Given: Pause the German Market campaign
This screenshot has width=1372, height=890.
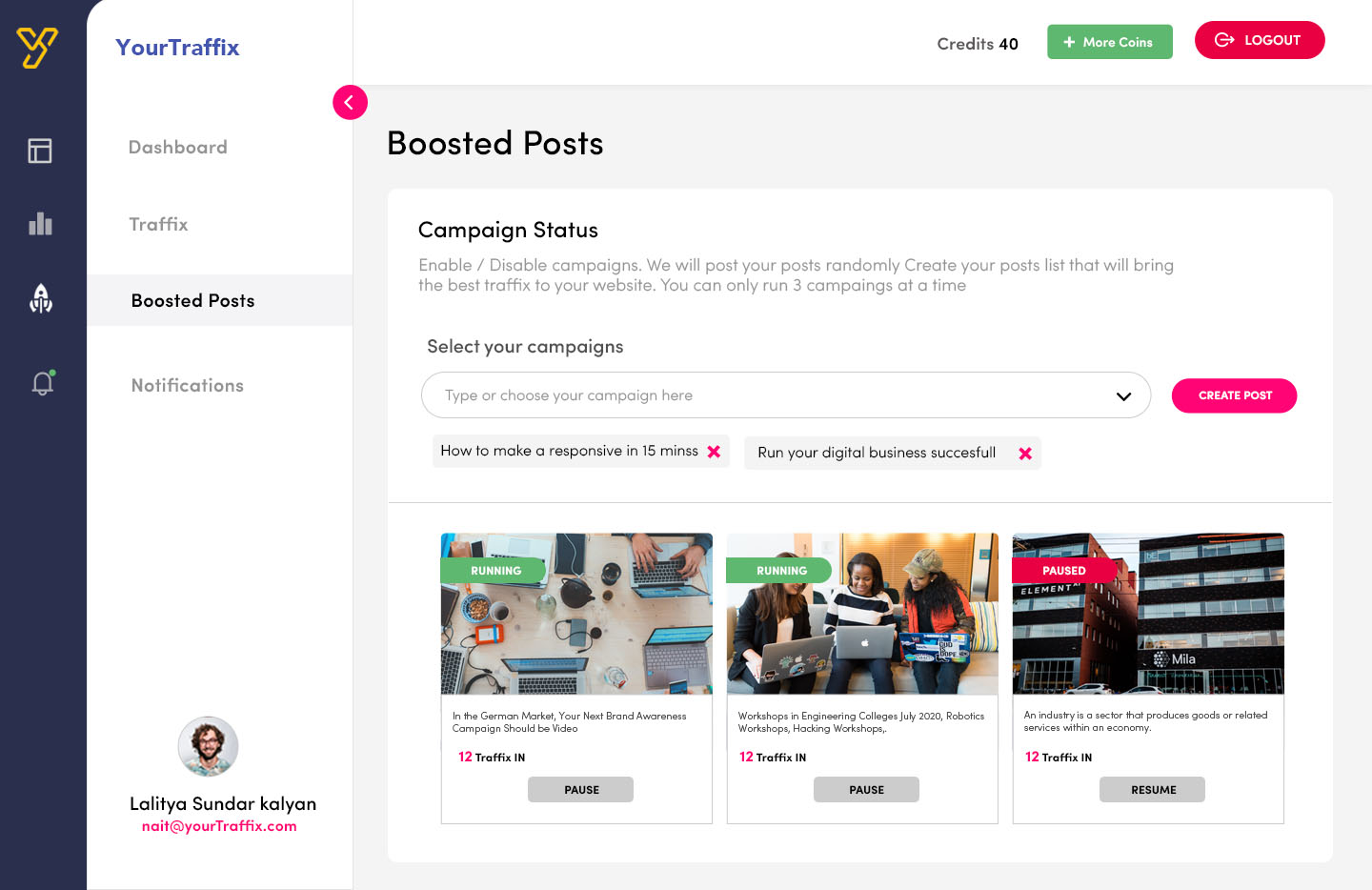Looking at the screenshot, I should tap(581, 790).
